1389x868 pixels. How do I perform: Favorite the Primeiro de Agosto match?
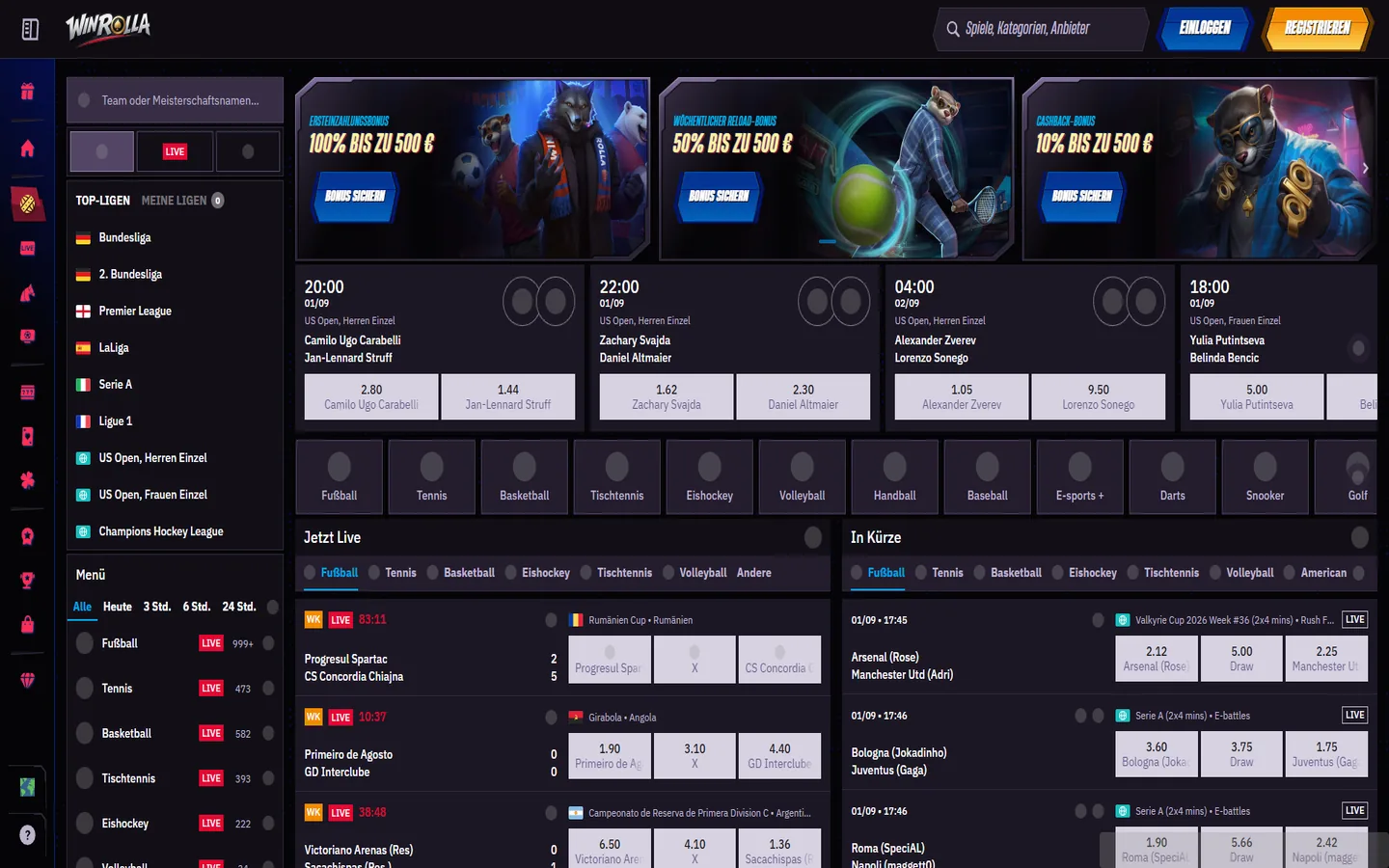click(551, 717)
